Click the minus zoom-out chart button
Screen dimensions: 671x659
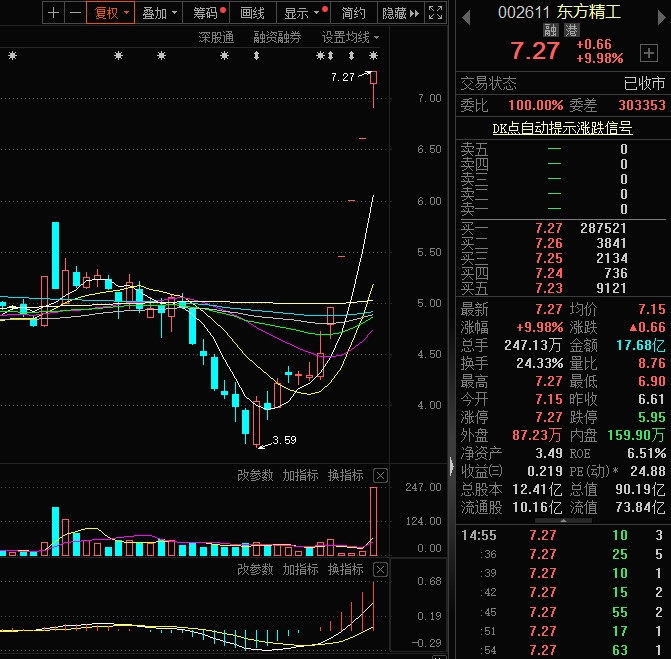(74, 13)
